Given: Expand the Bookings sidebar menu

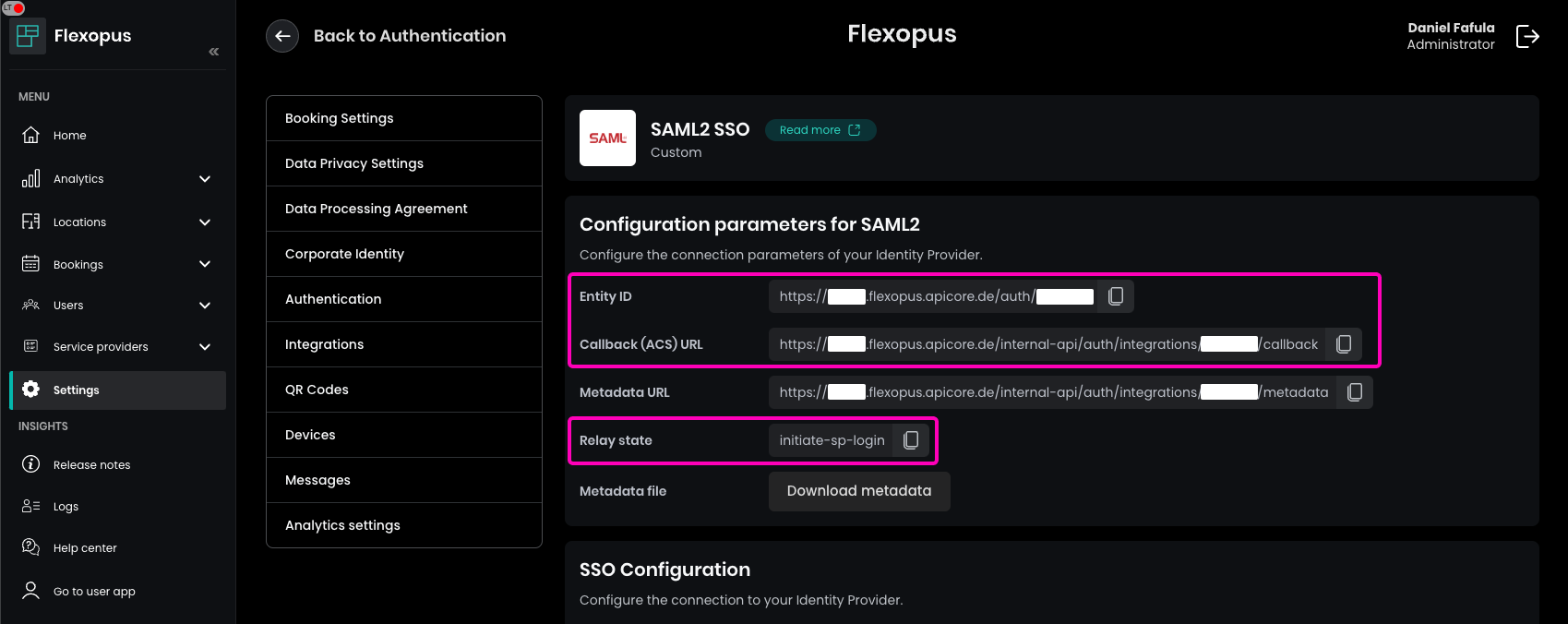Looking at the screenshot, I should pyautogui.click(x=205, y=265).
